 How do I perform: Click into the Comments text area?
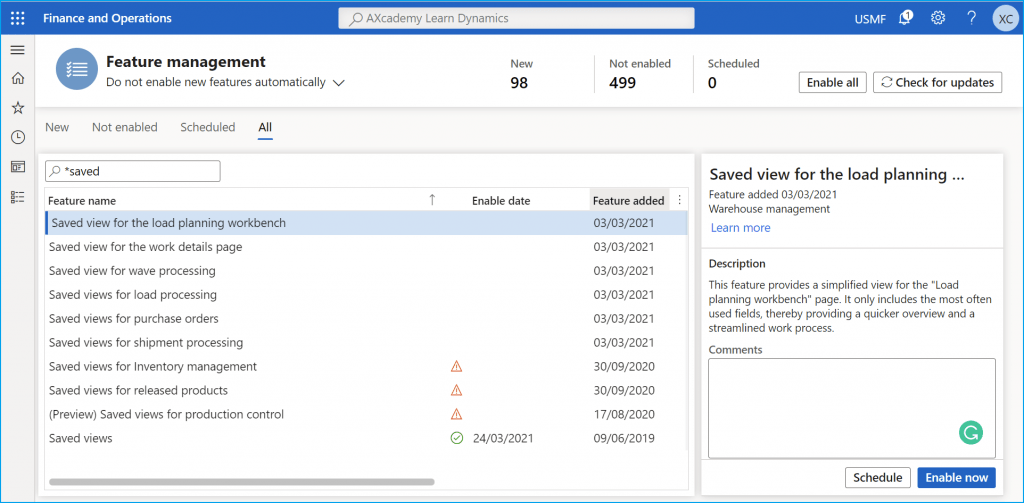(x=852, y=408)
